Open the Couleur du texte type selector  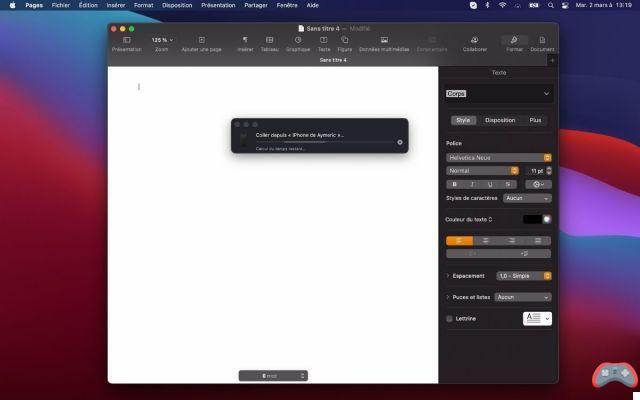point(469,220)
